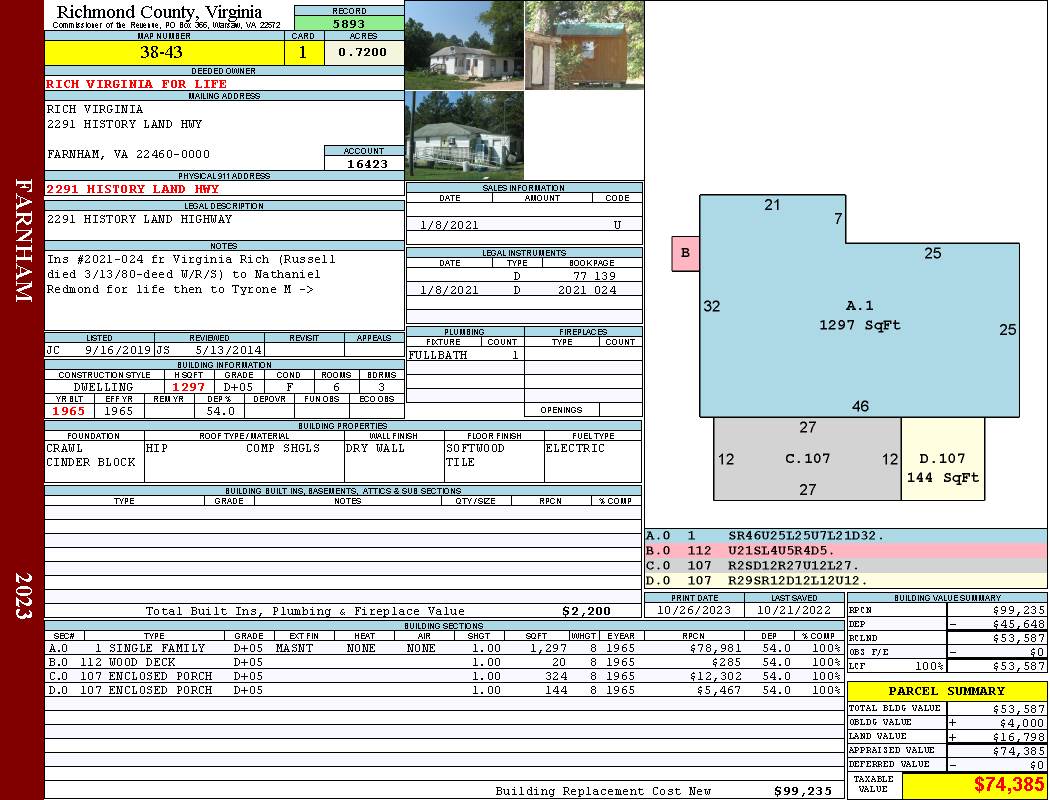Click APPRAISED VALUE $74,385
This screenshot has width=1050, height=800.
pyautogui.click(x=1019, y=751)
